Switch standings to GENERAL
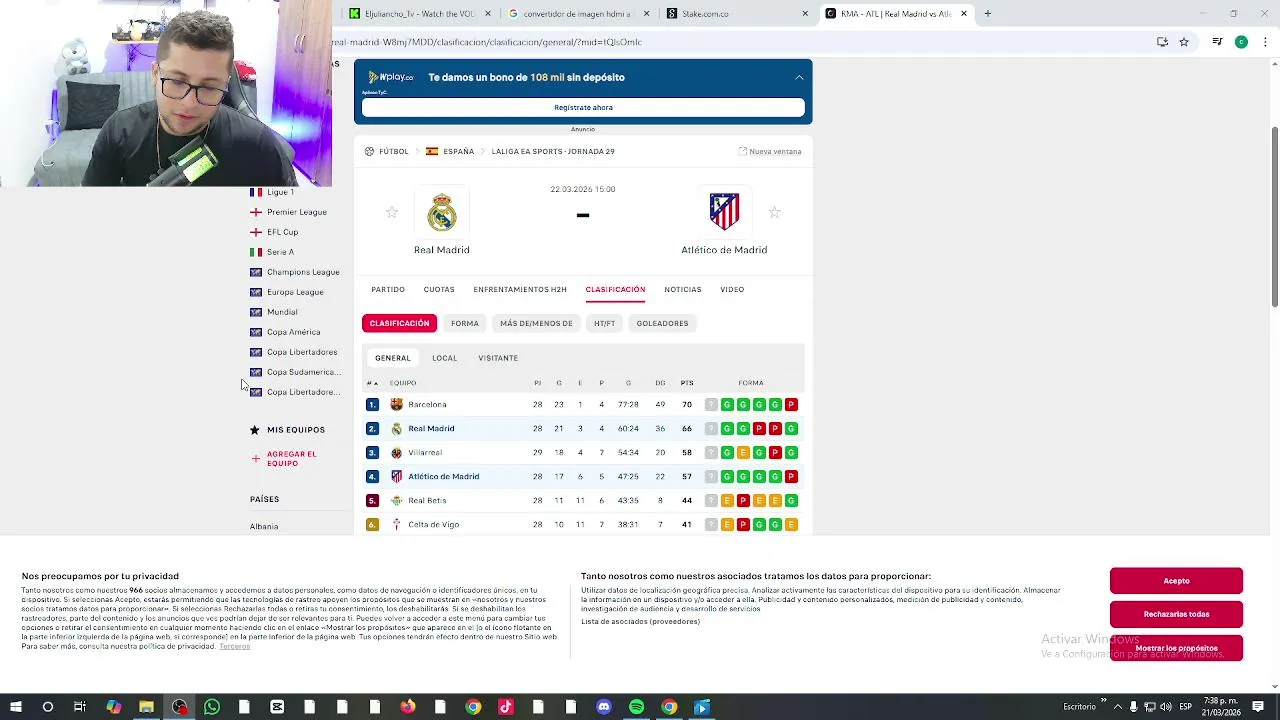 [x=392, y=358]
